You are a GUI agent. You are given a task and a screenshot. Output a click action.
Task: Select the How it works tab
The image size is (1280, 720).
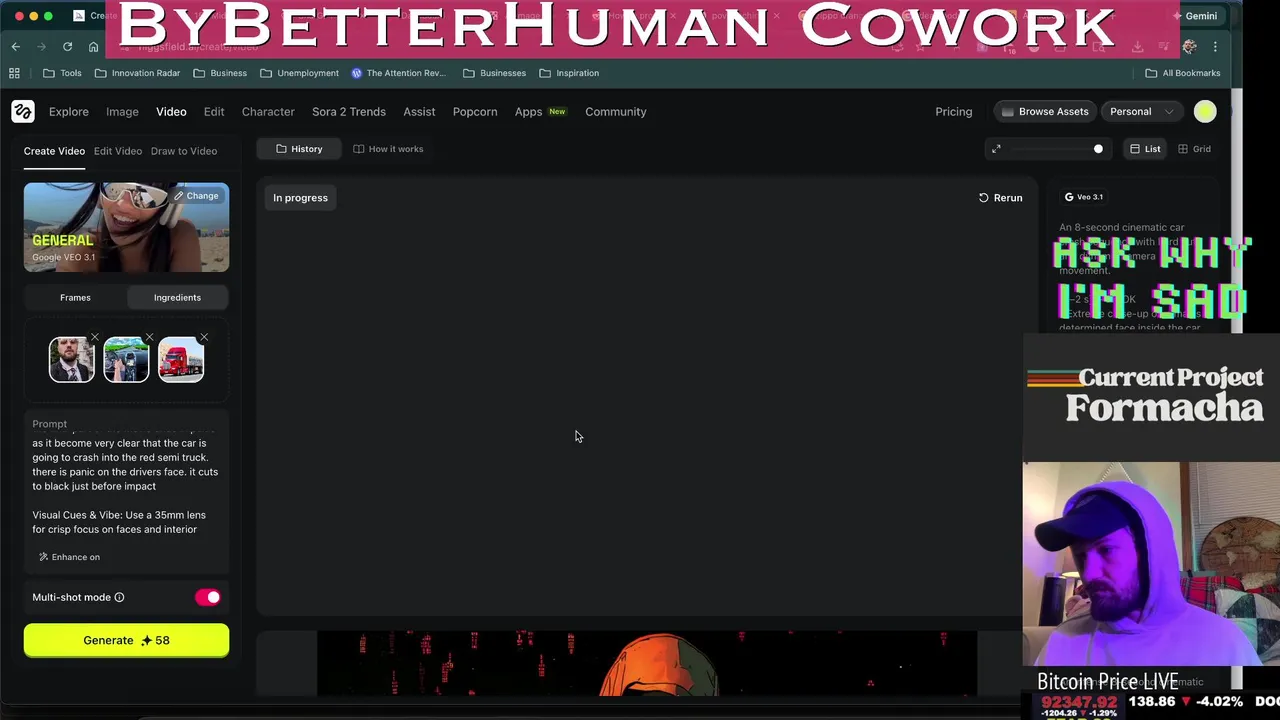coord(388,149)
